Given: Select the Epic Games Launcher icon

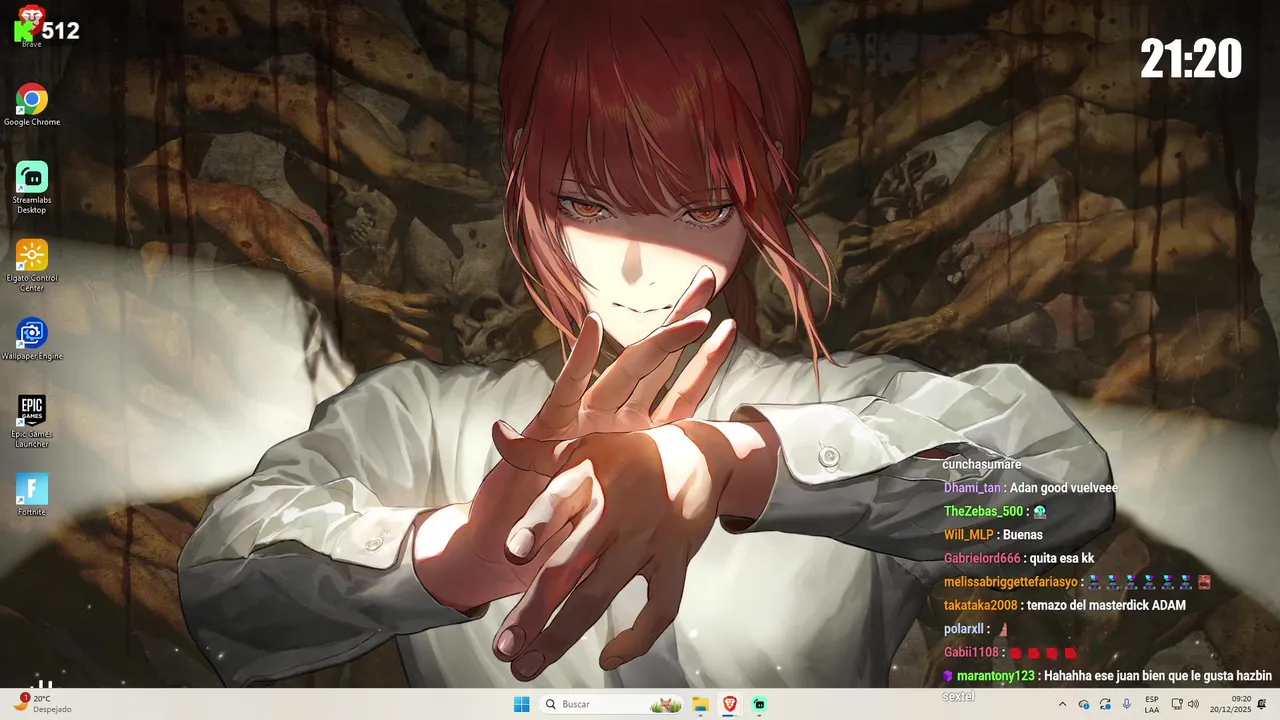Looking at the screenshot, I should tap(32, 422).
